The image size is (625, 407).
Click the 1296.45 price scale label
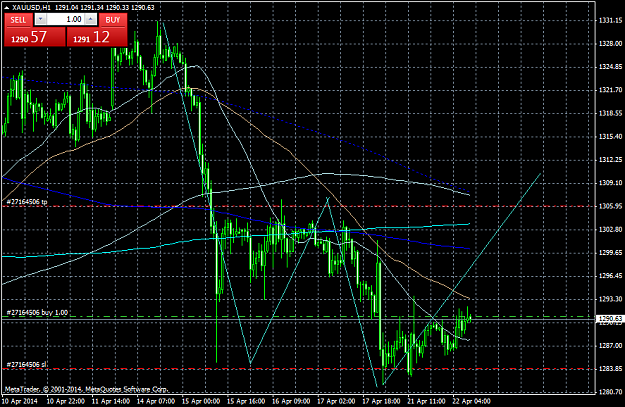point(611,275)
